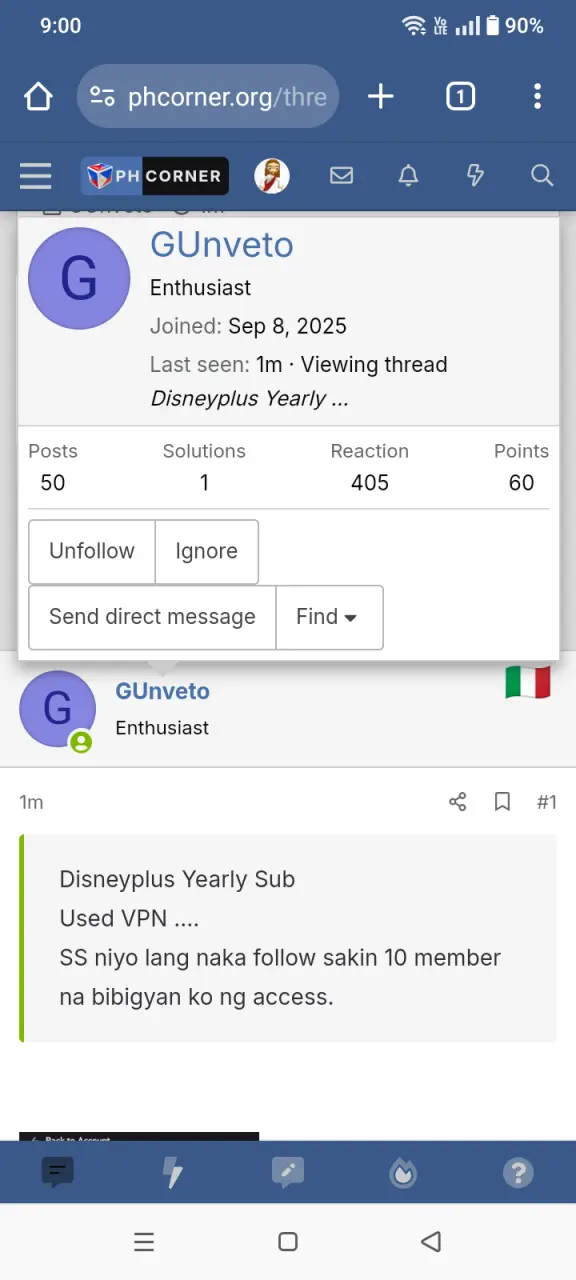The width and height of the screenshot is (576, 1280).
Task: Open the hamburger navigation menu
Action: (x=35, y=176)
